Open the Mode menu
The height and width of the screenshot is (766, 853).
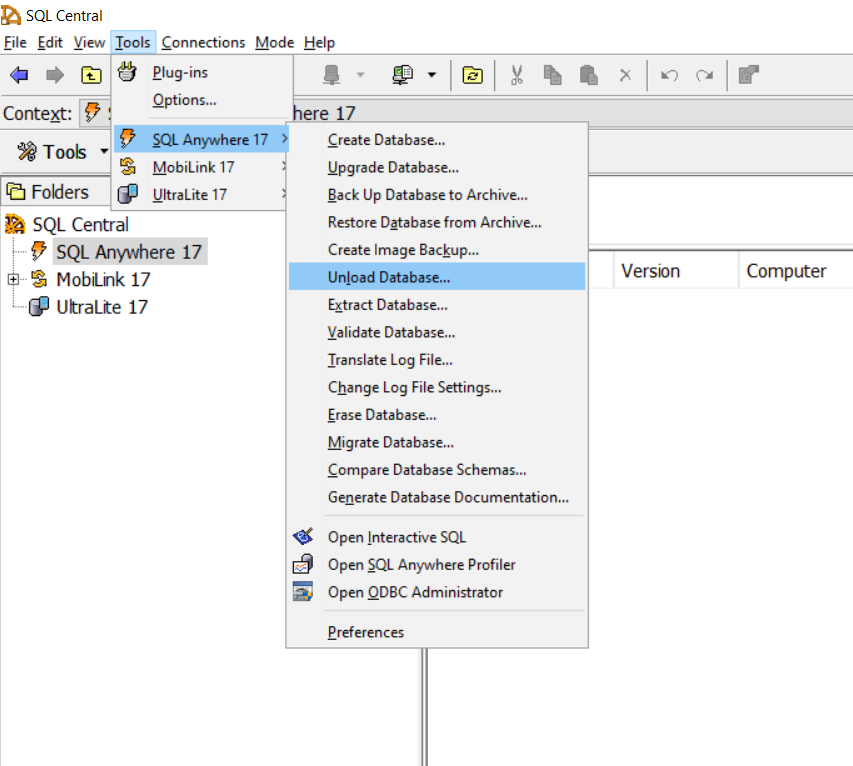coord(275,42)
